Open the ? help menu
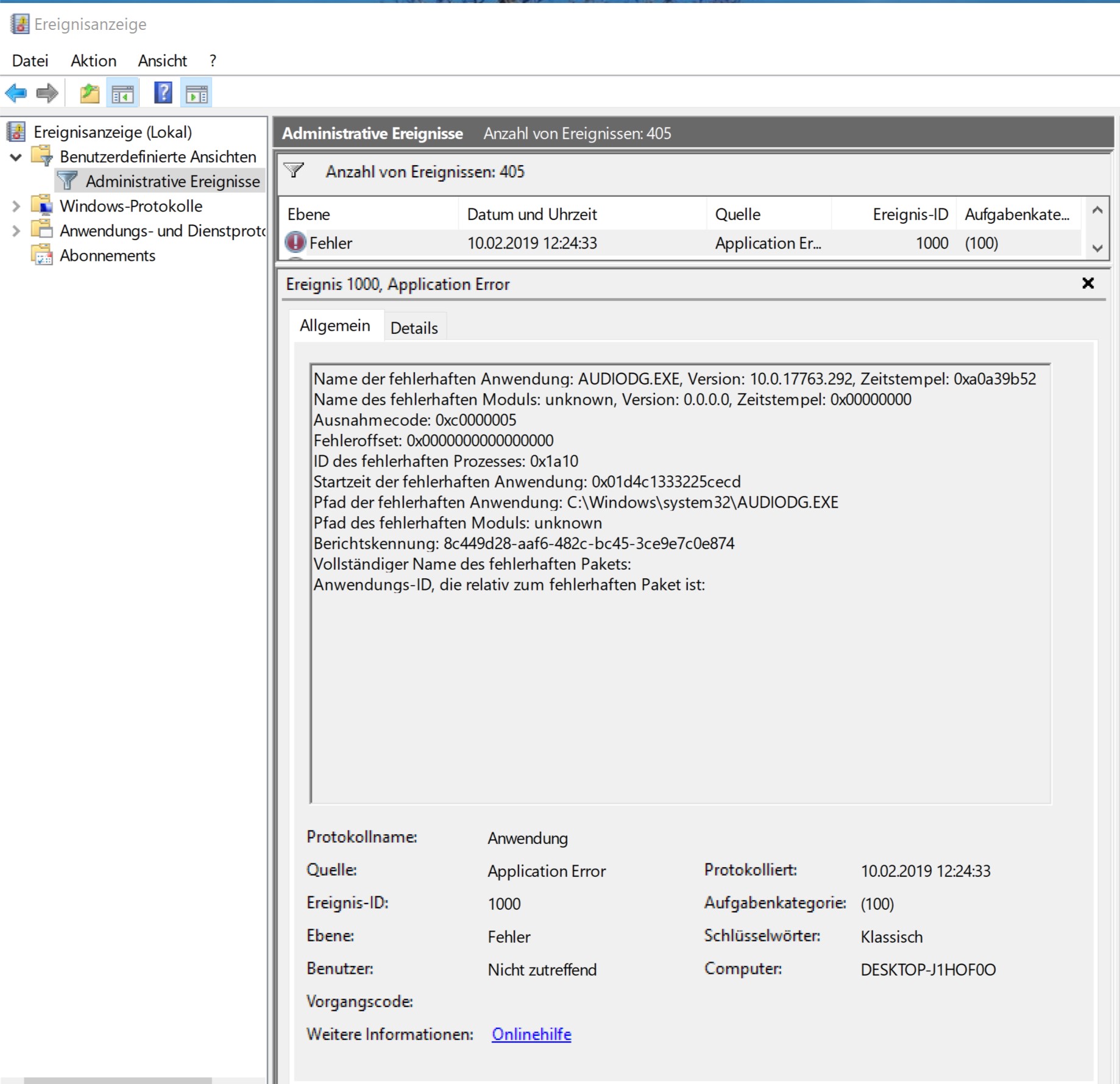 click(x=213, y=60)
